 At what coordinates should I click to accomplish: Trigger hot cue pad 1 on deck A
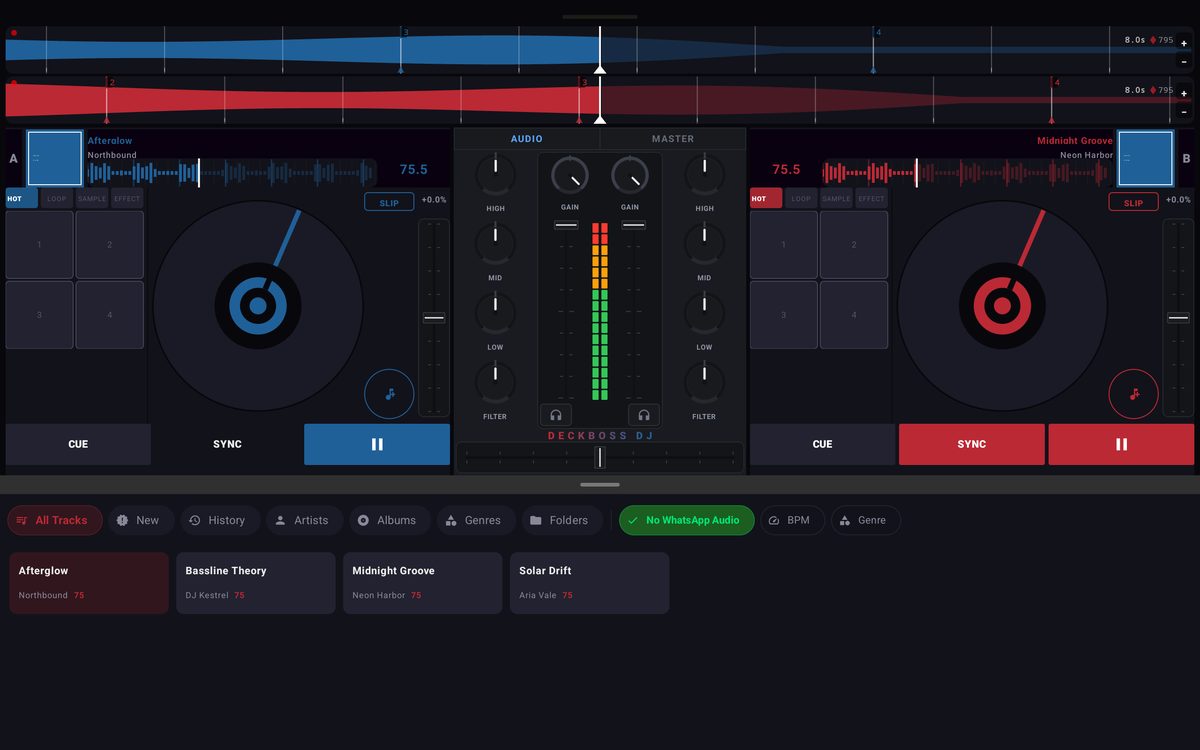(x=40, y=245)
